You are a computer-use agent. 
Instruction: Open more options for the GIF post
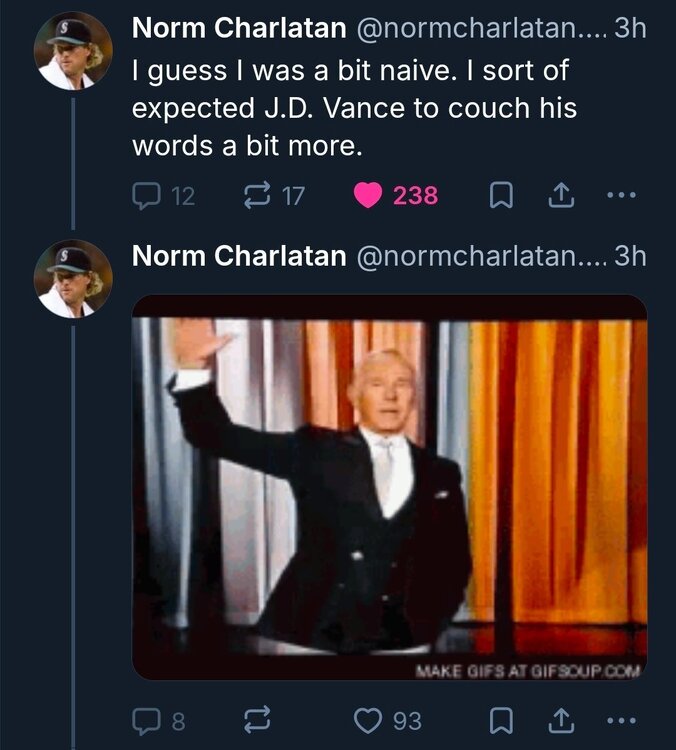(622, 720)
